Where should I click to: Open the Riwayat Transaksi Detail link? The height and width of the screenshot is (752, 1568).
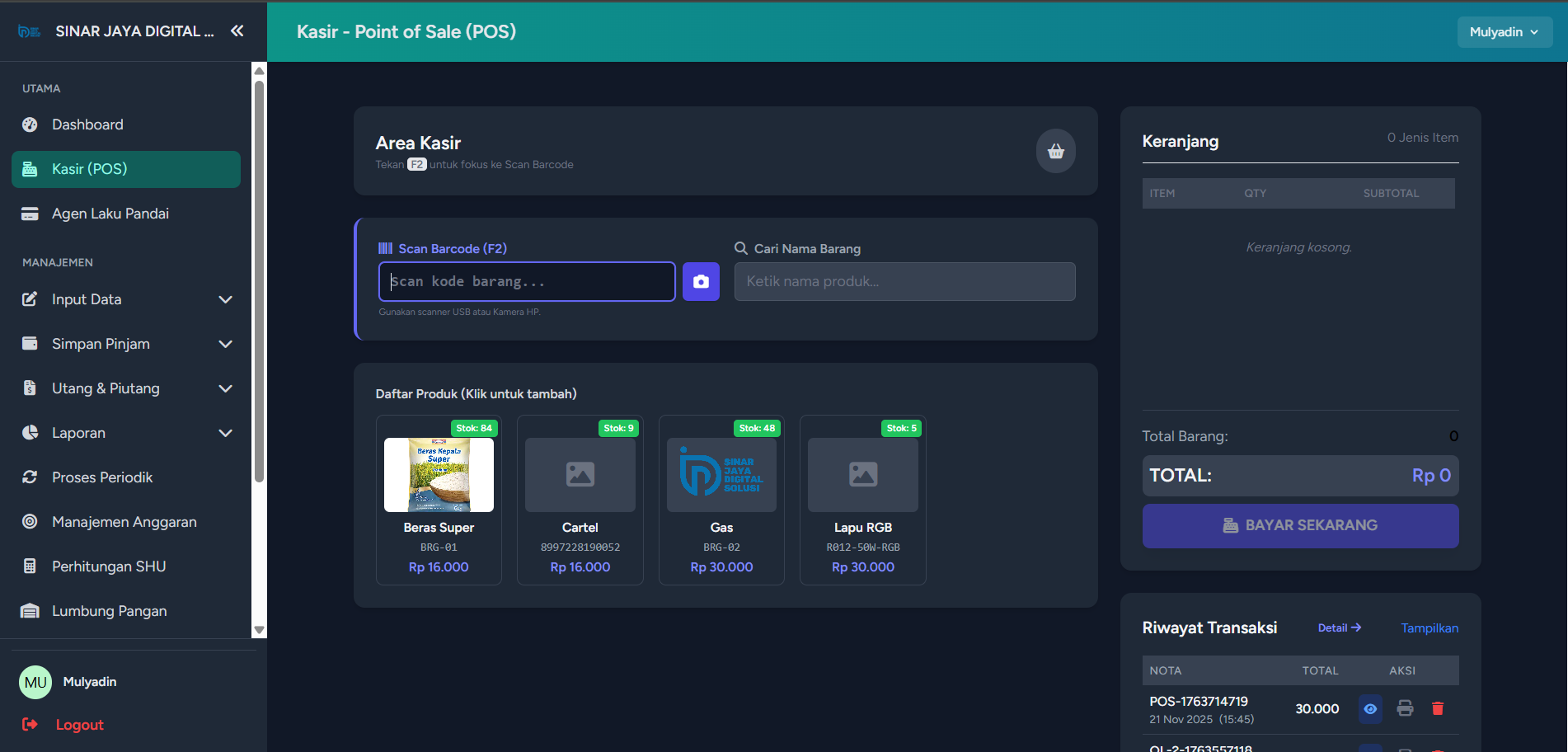coord(1339,628)
